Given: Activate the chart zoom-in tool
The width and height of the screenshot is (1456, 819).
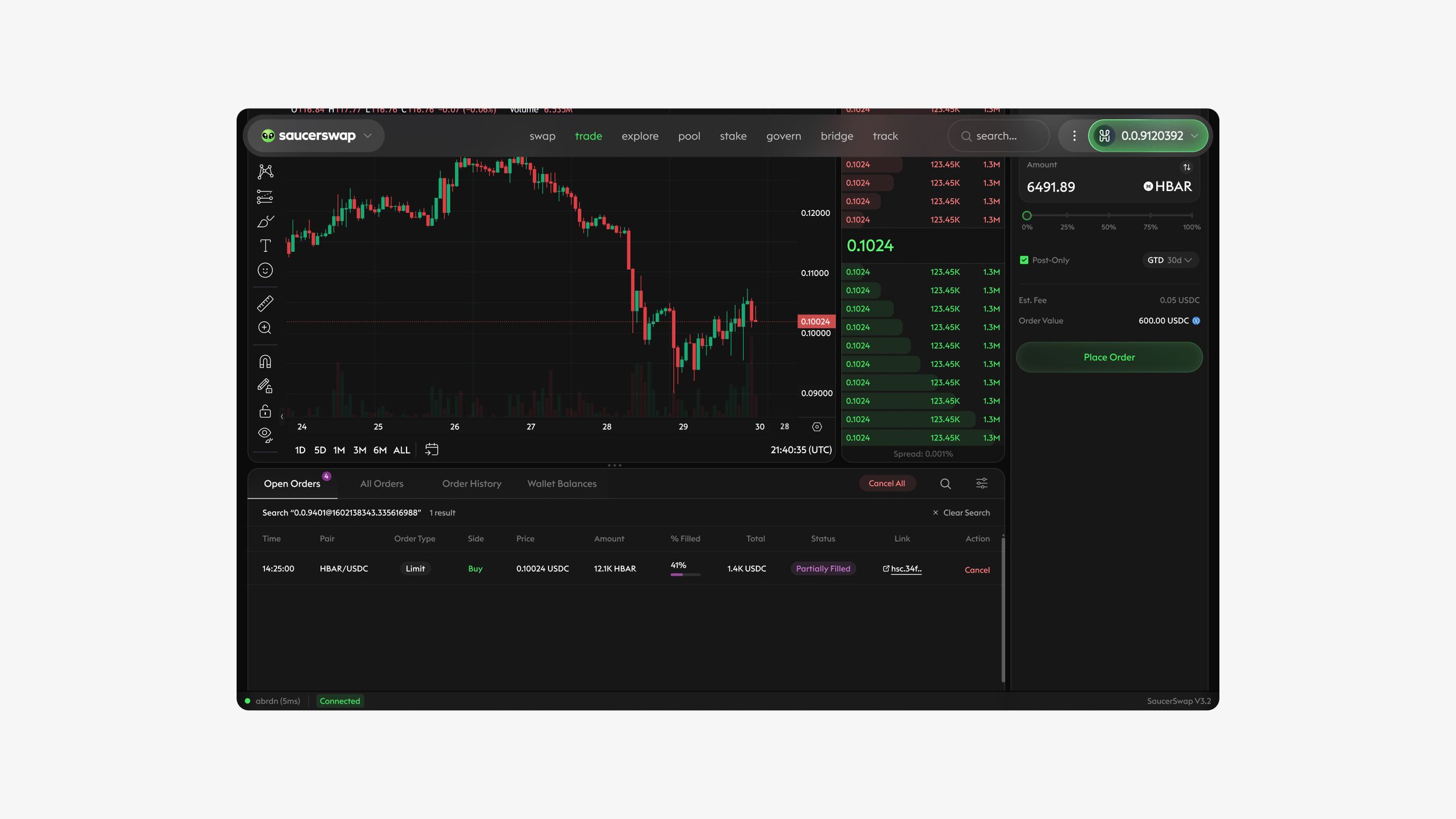Looking at the screenshot, I should pos(265,328).
